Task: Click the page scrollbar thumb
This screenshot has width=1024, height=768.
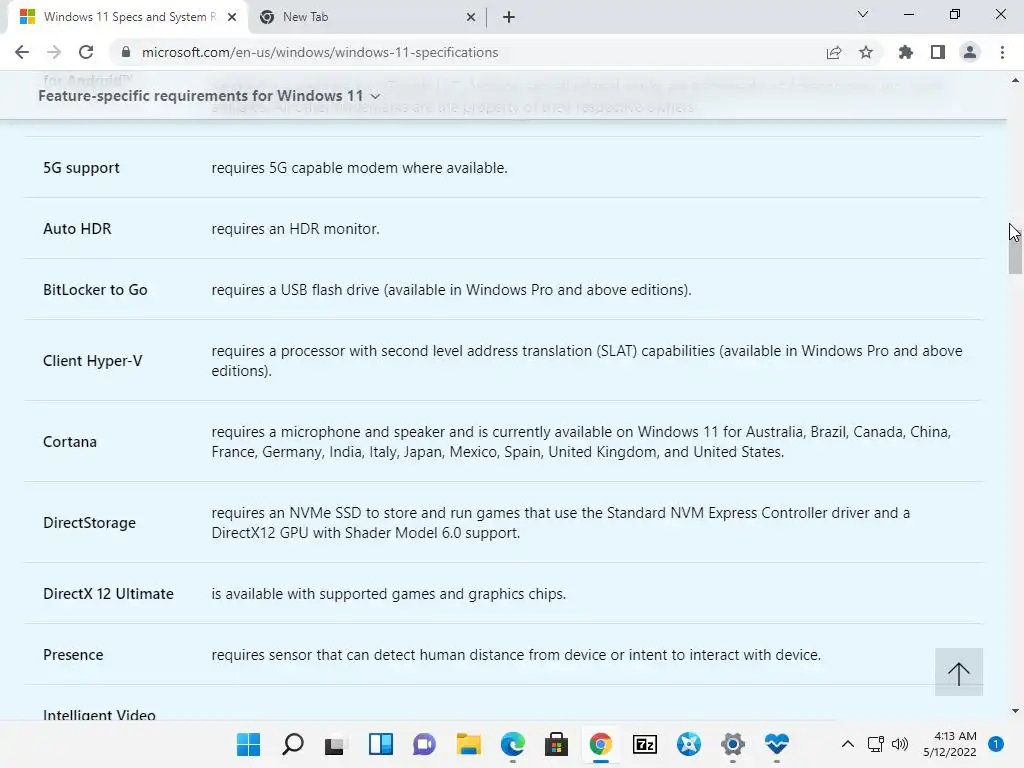Action: 1015,249
